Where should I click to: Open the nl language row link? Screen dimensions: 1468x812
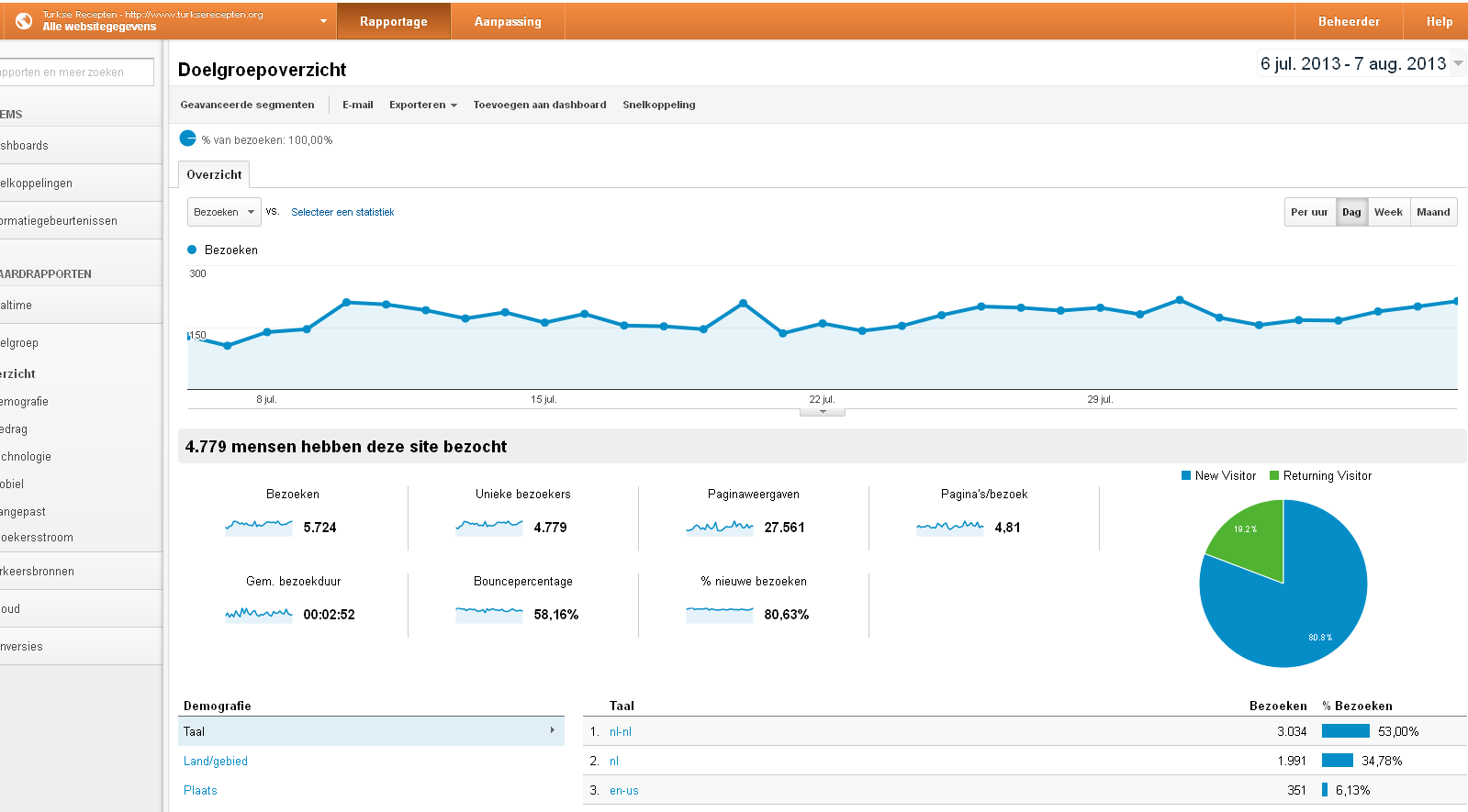(614, 761)
